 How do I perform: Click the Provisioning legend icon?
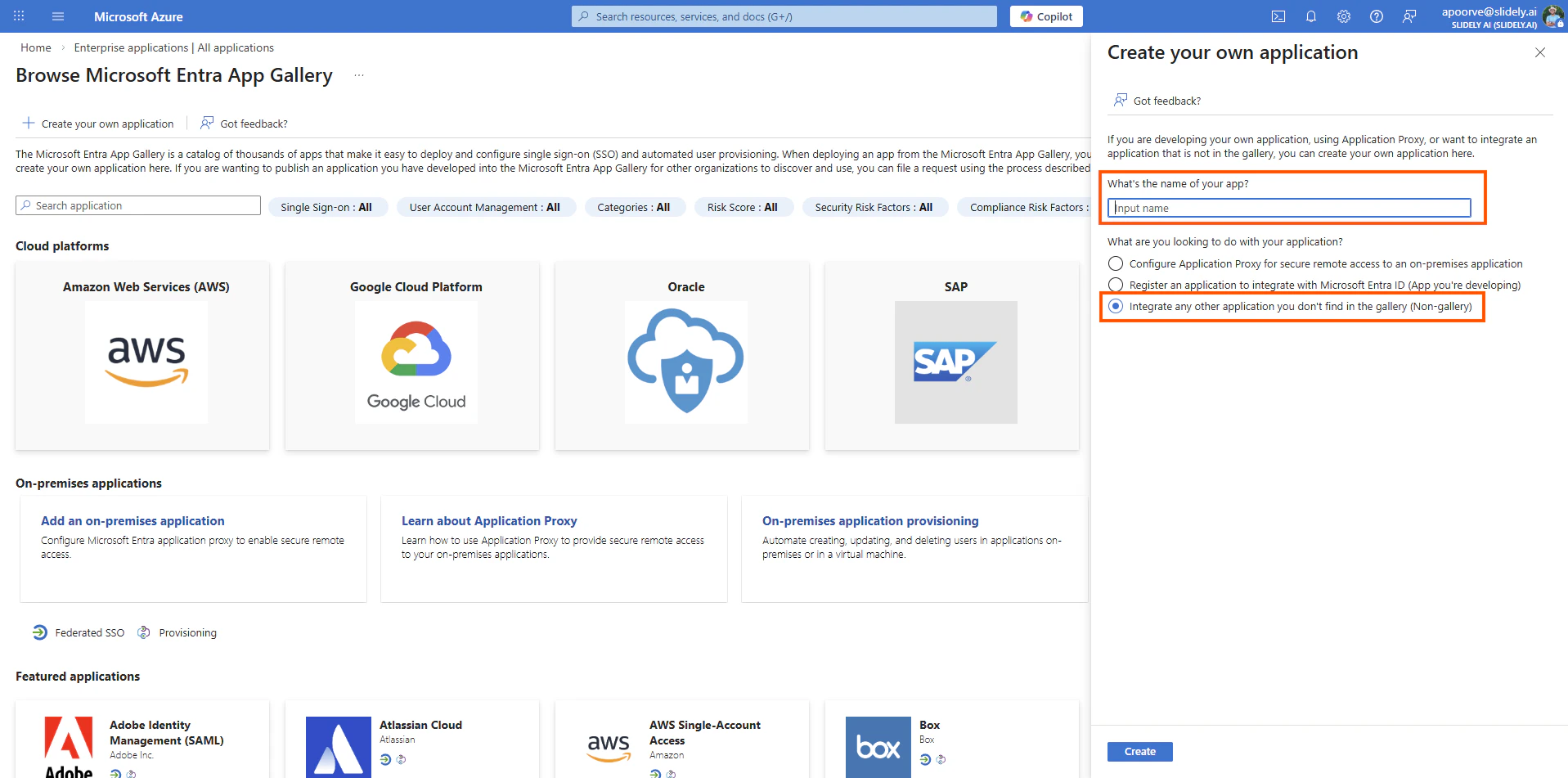point(144,632)
